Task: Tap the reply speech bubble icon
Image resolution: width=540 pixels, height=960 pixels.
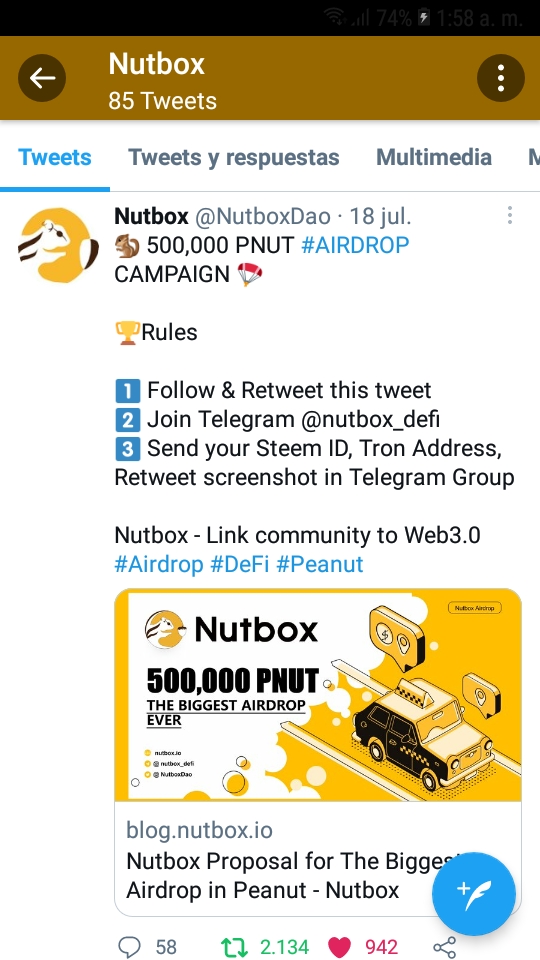Action: pos(129,947)
